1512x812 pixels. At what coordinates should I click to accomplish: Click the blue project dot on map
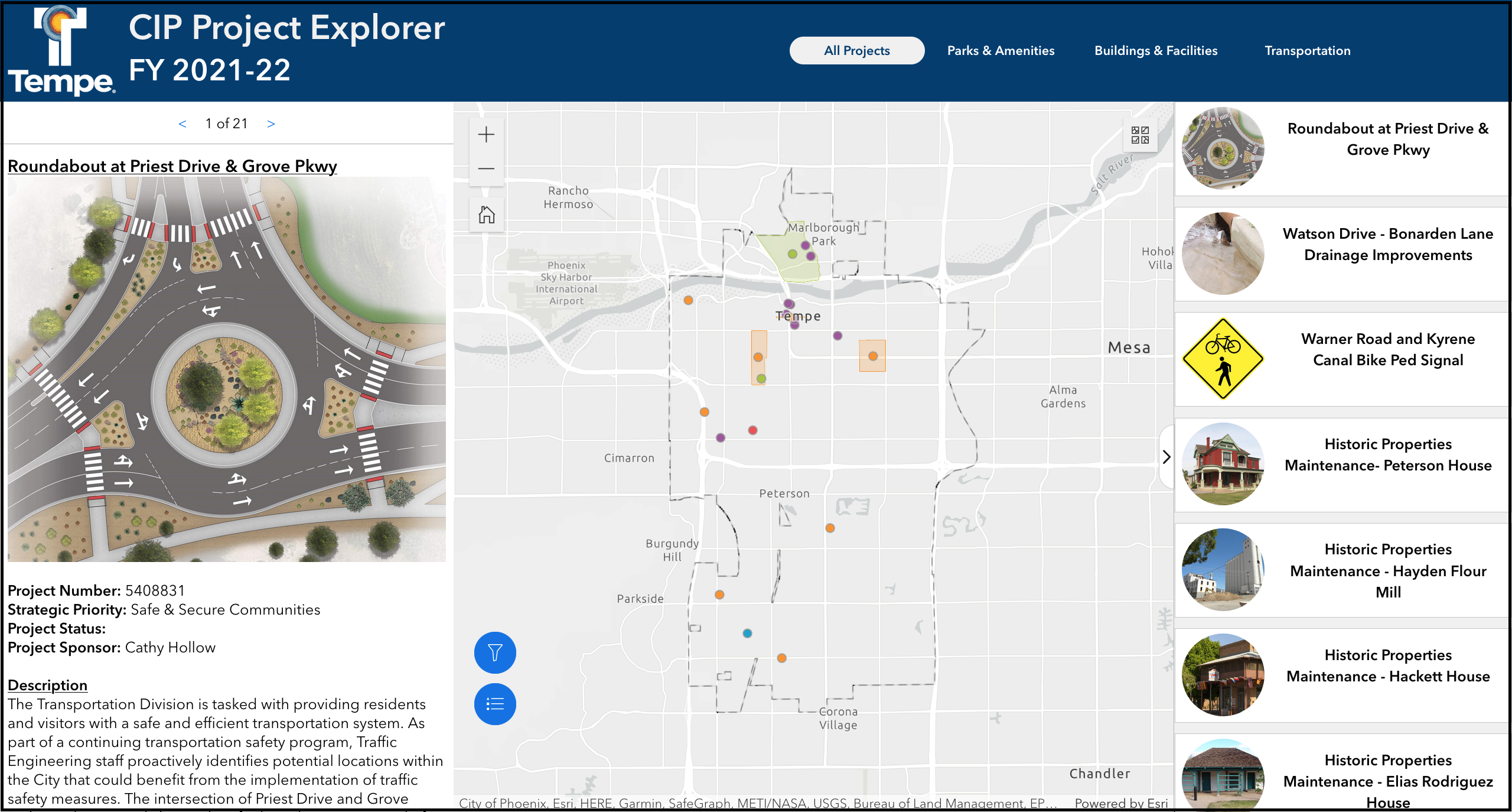[x=747, y=634]
